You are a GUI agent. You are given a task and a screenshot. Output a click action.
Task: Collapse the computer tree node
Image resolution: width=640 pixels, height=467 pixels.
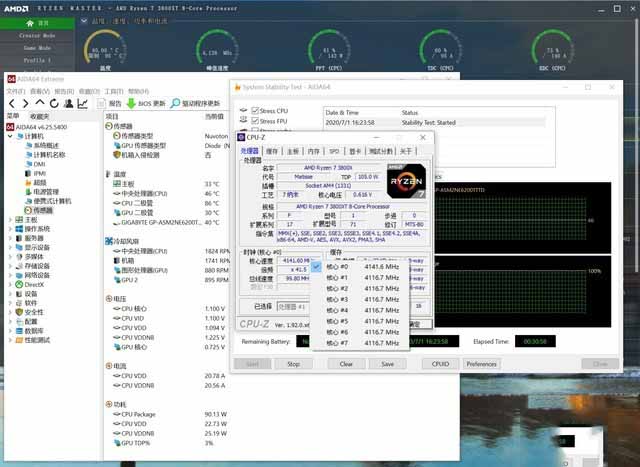[10, 136]
